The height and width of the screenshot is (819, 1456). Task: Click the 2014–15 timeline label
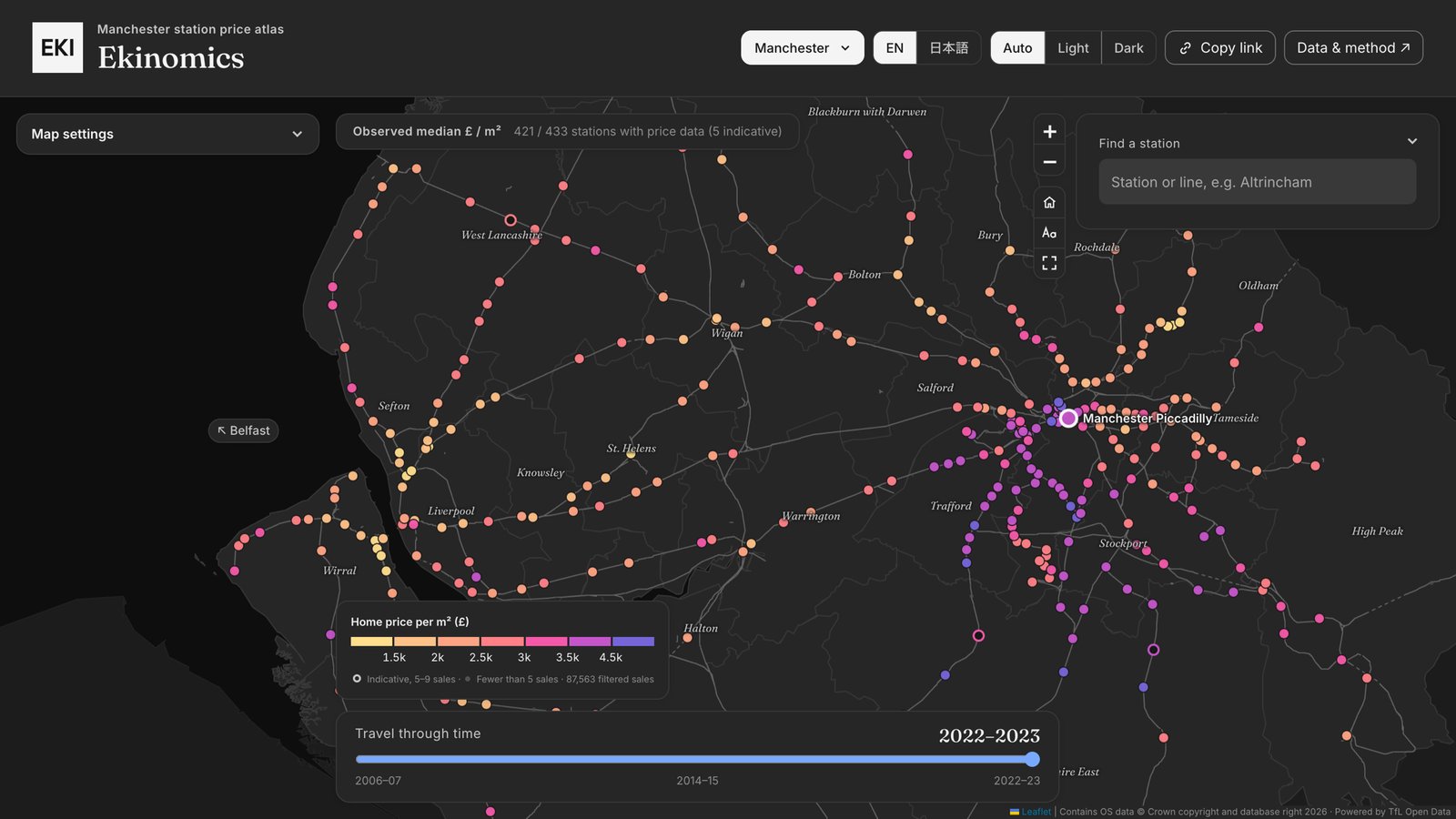click(697, 781)
